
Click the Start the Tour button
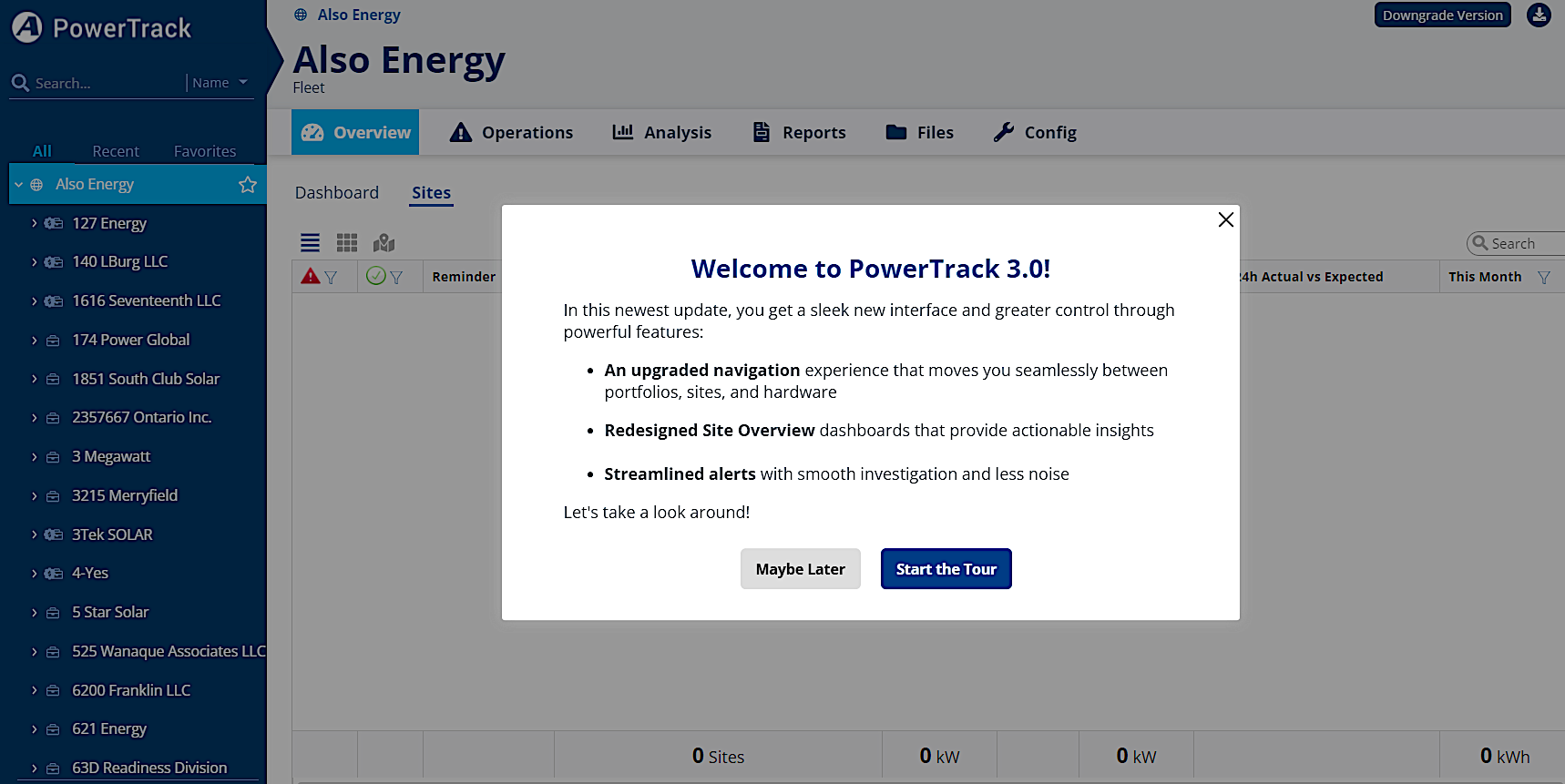[x=946, y=569]
